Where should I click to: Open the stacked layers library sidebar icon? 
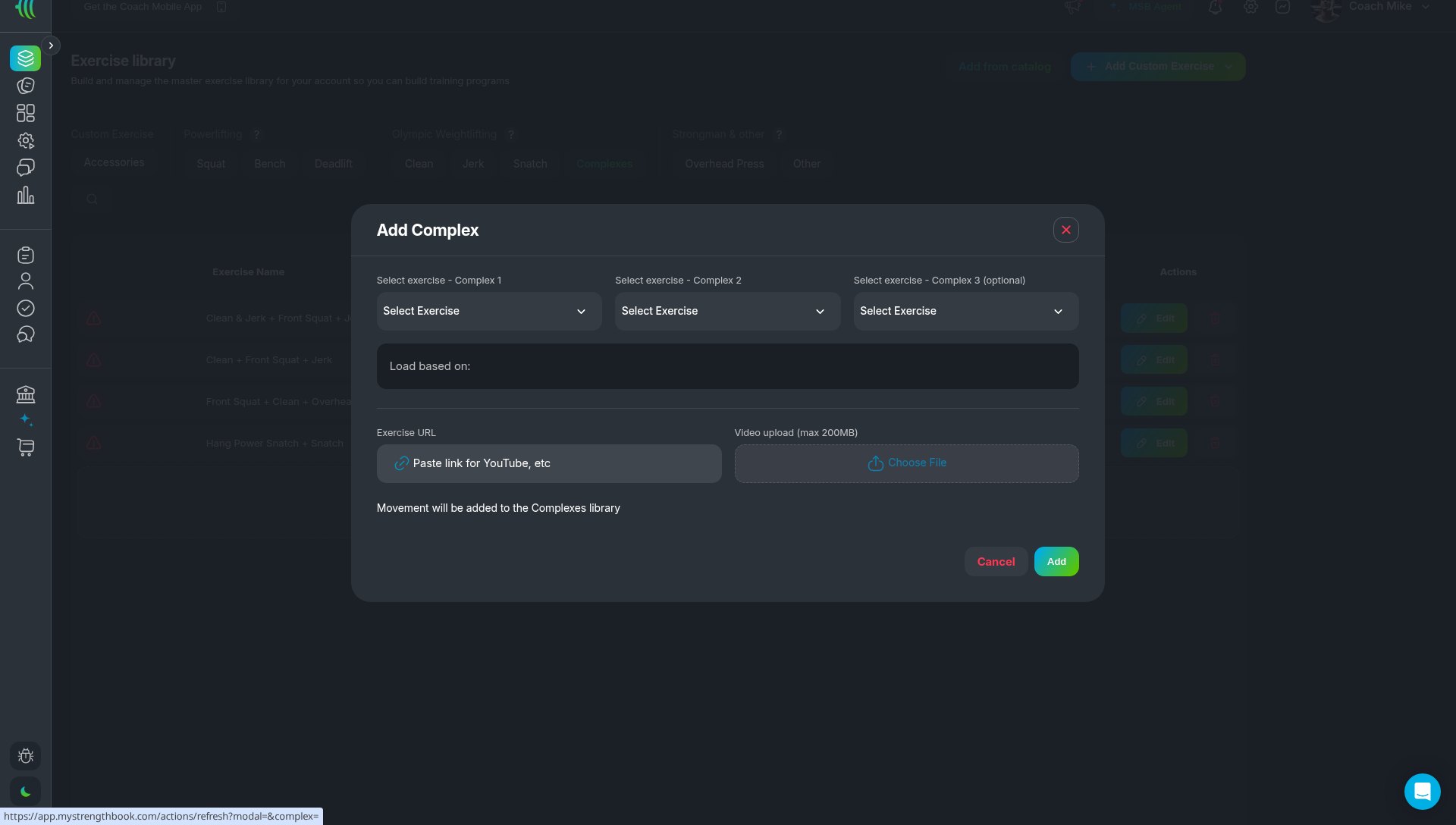point(25,58)
